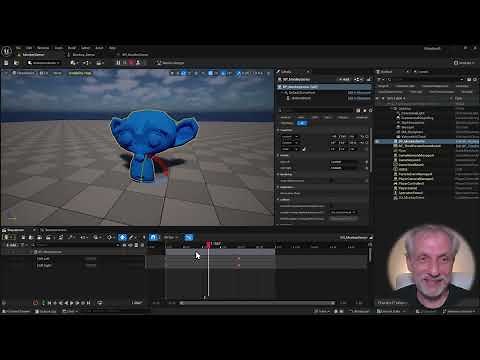Select the Ear Left track keyframe
The width and height of the screenshot is (480, 360).
click(x=238, y=259)
